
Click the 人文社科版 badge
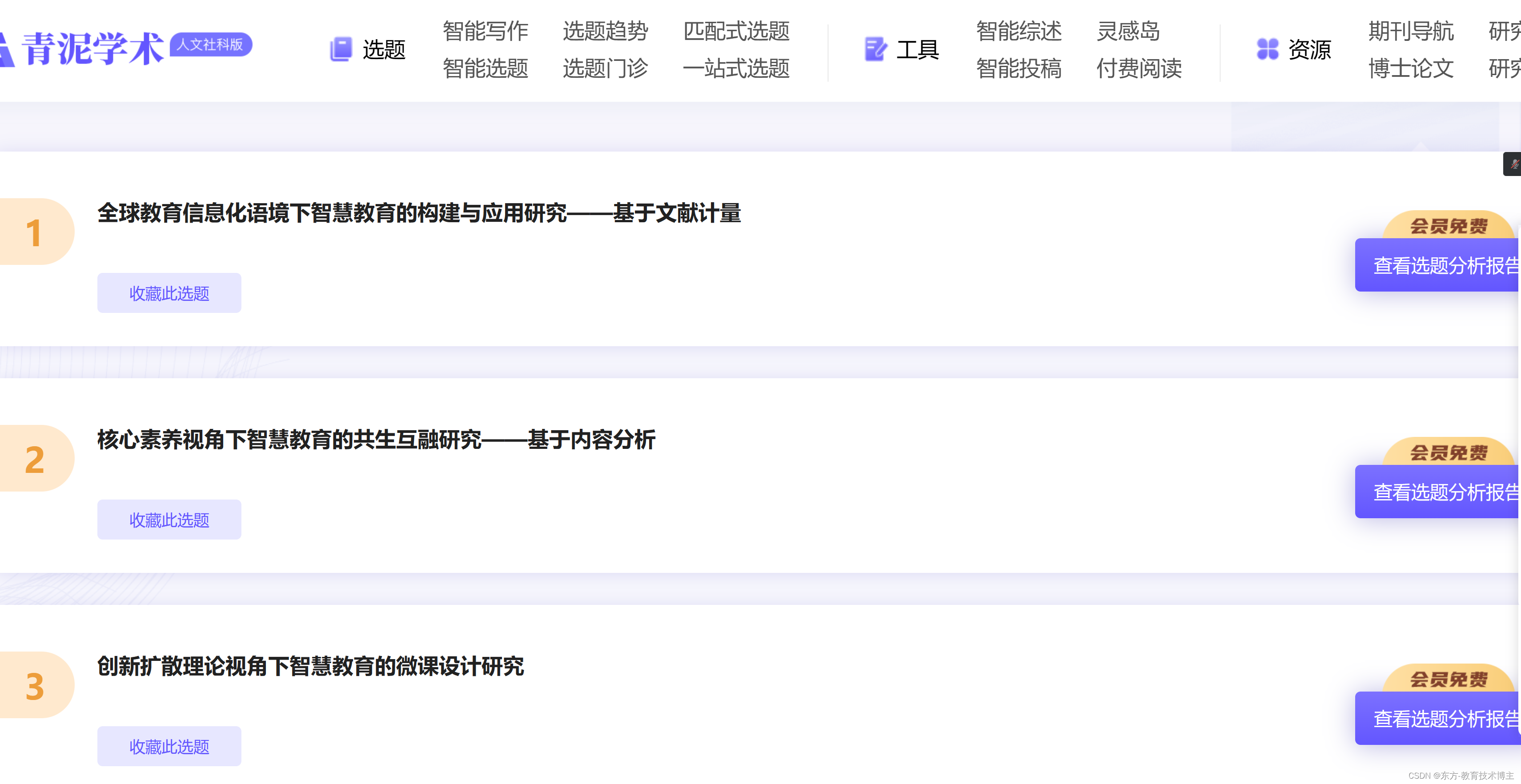point(211,44)
